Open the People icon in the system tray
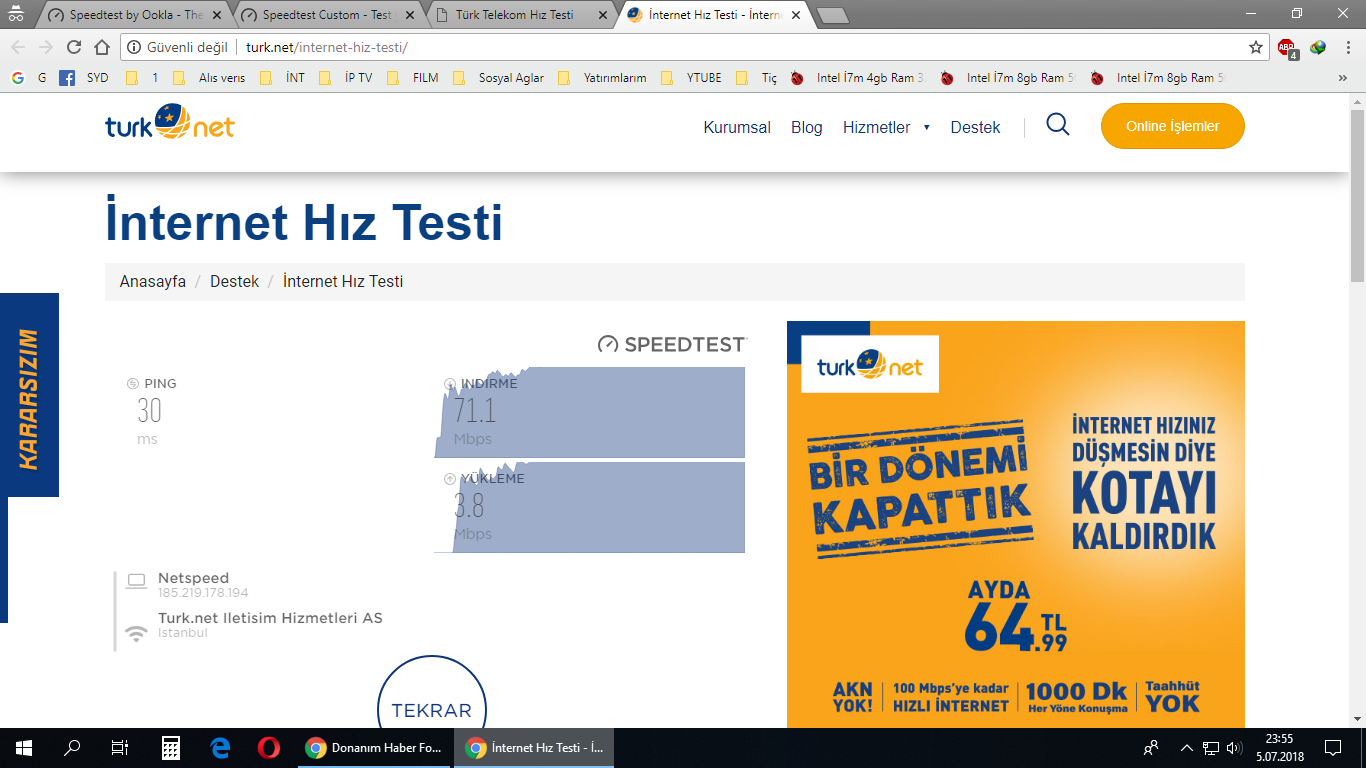The image size is (1366, 768). (x=1151, y=748)
